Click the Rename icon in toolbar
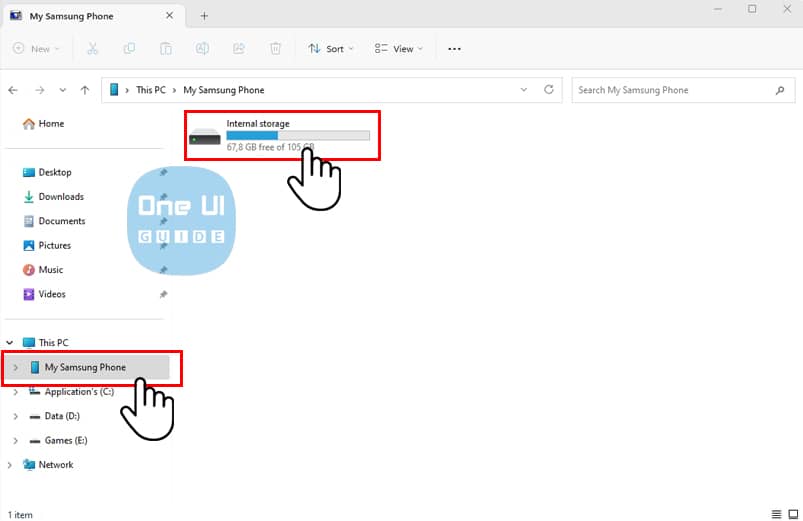 tap(202, 48)
